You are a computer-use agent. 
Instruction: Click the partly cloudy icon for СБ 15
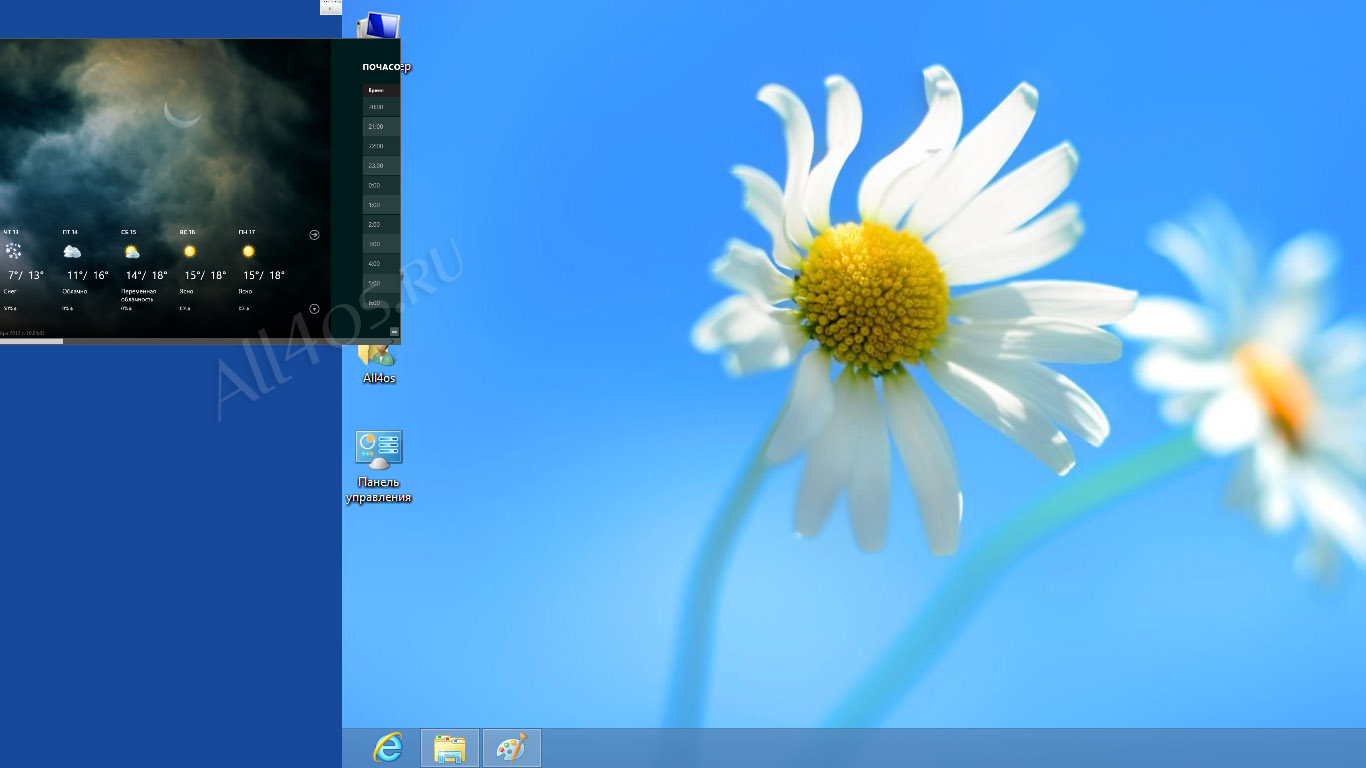click(x=131, y=251)
